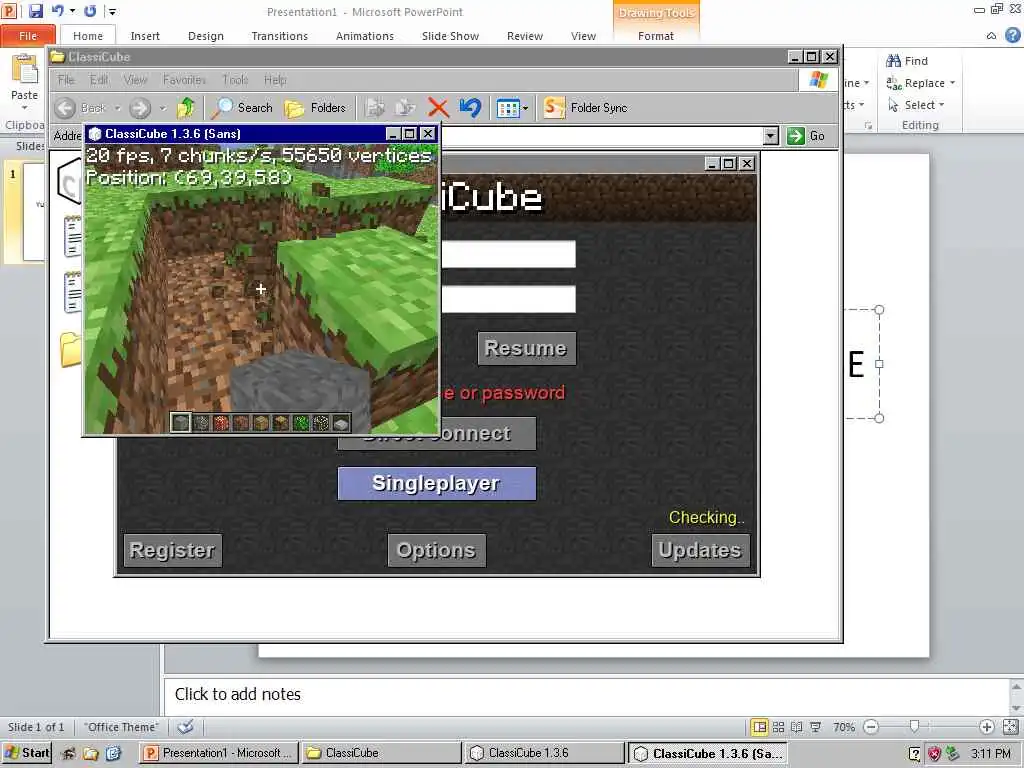Toggle Normal view button in the status bar
Image resolution: width=1024 pixels, height=768 pixels.
759,727
